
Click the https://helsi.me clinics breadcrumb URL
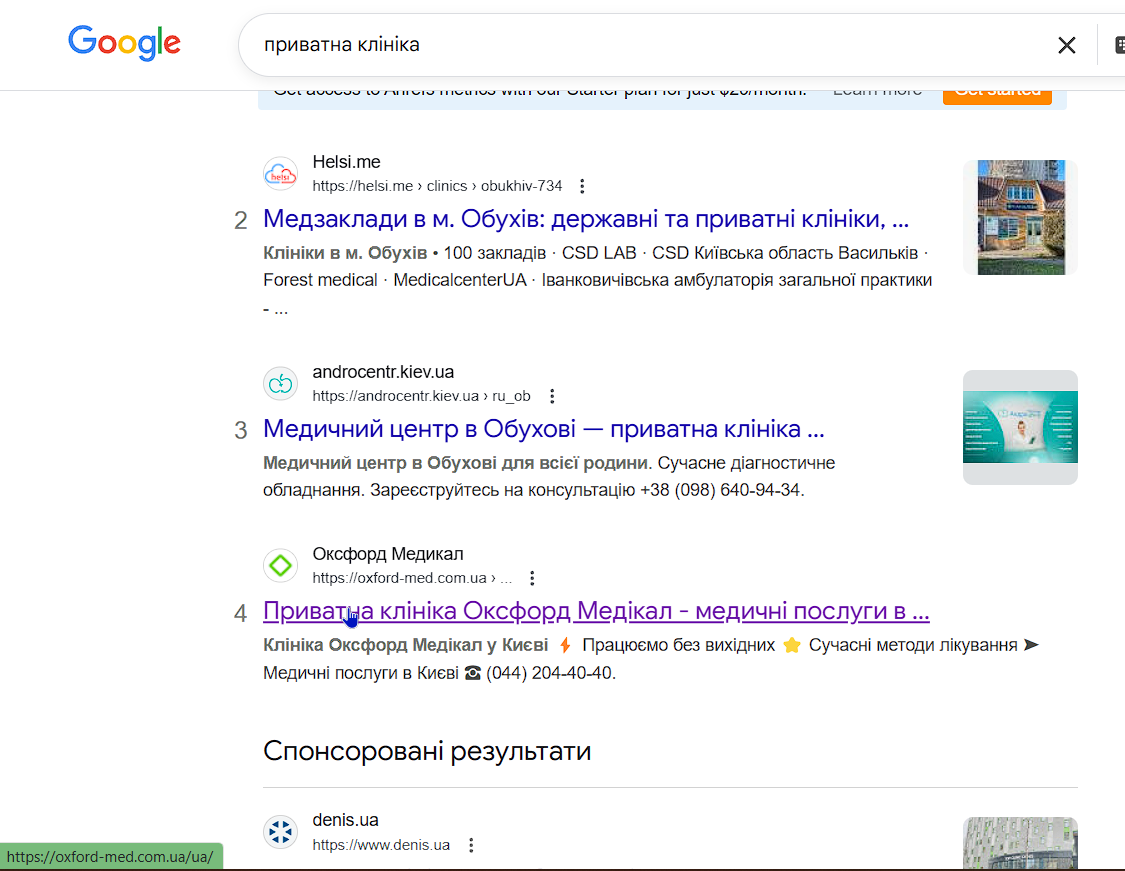click(437, 187)
